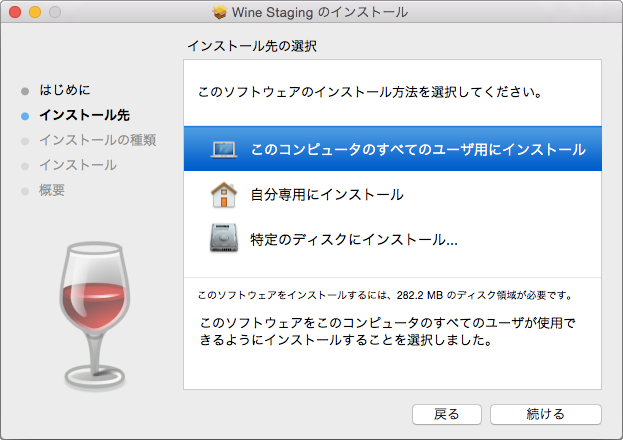
Task: Click the blue bullet beside インストール先
Action: tap(25, 116)
